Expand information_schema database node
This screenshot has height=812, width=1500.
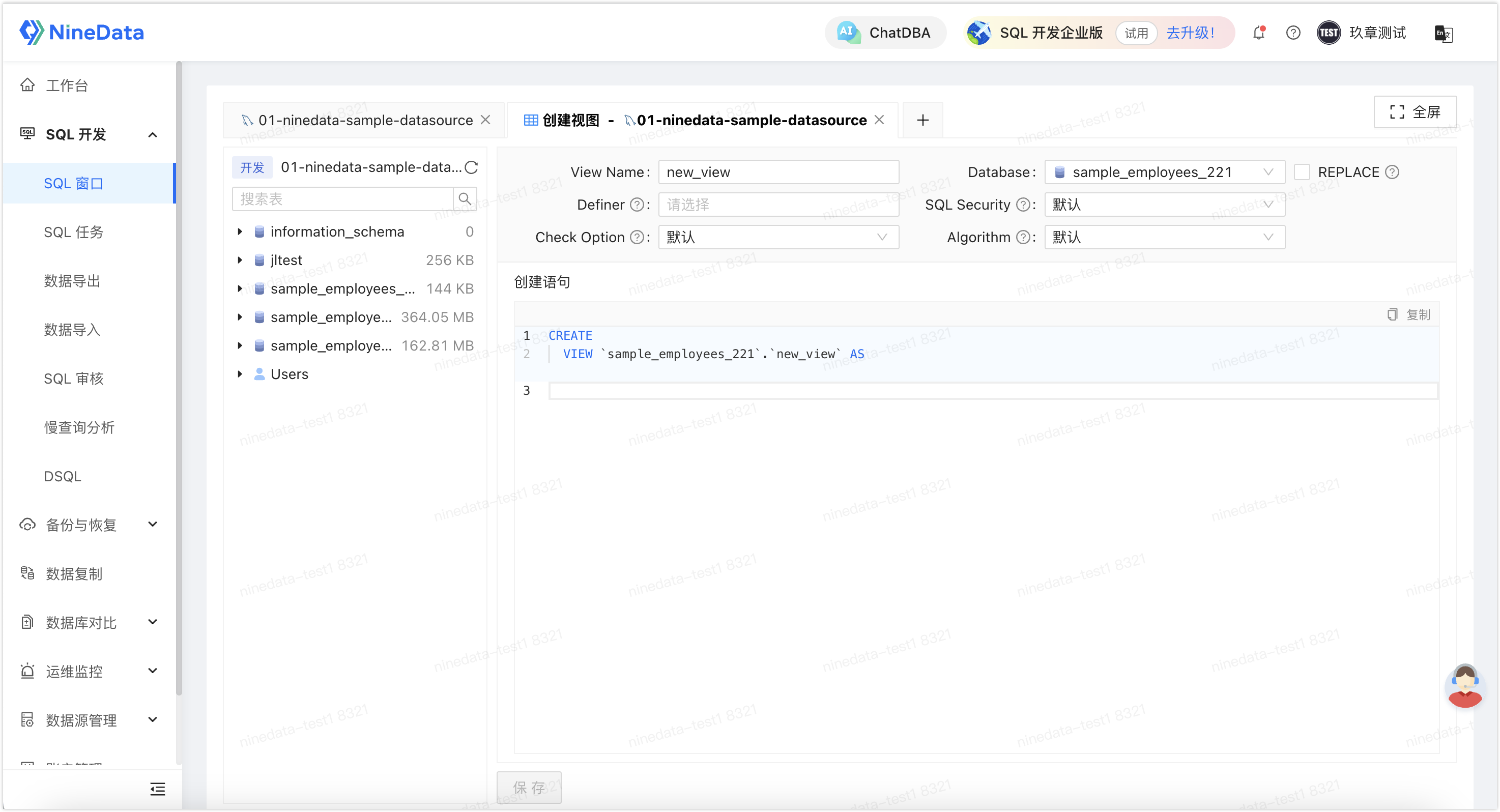click(240, 231)
